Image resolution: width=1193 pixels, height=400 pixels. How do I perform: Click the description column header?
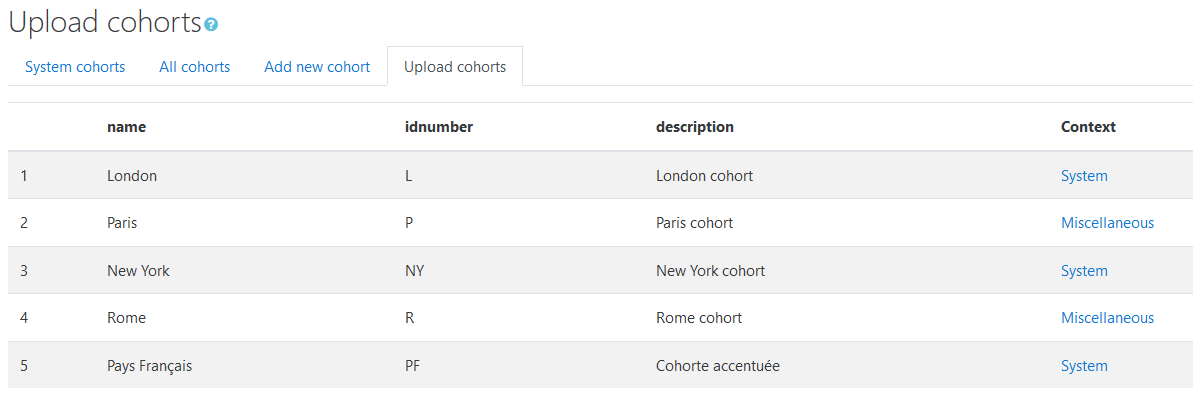pos(695,127)
